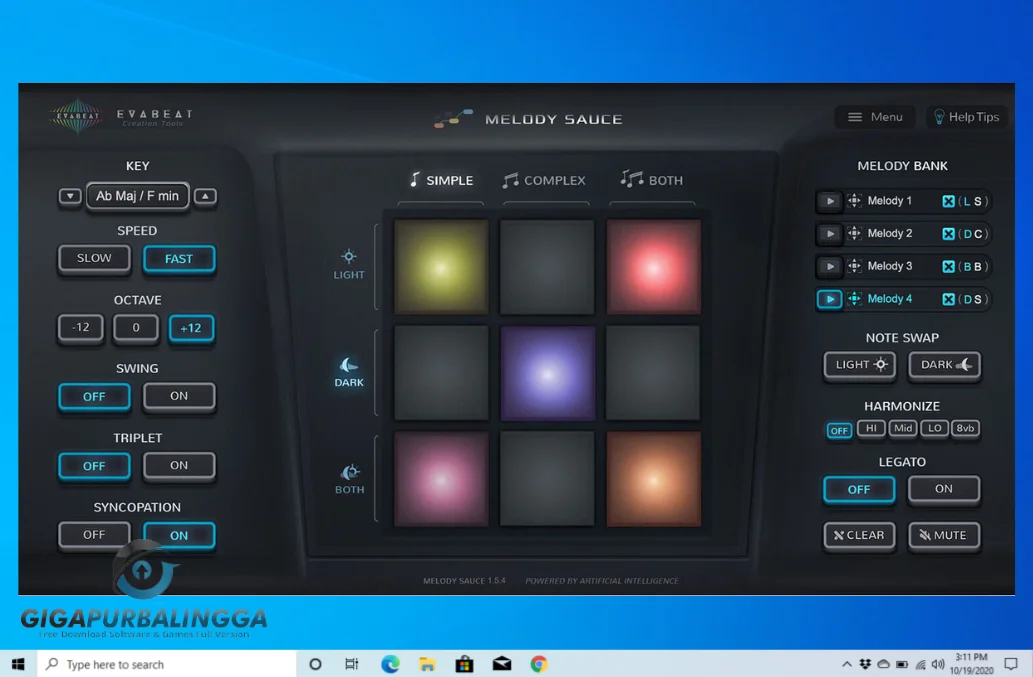Viewport: 1033px width, 677px height.
Task: Click the Evabeat logo
Action: (77, 116)
